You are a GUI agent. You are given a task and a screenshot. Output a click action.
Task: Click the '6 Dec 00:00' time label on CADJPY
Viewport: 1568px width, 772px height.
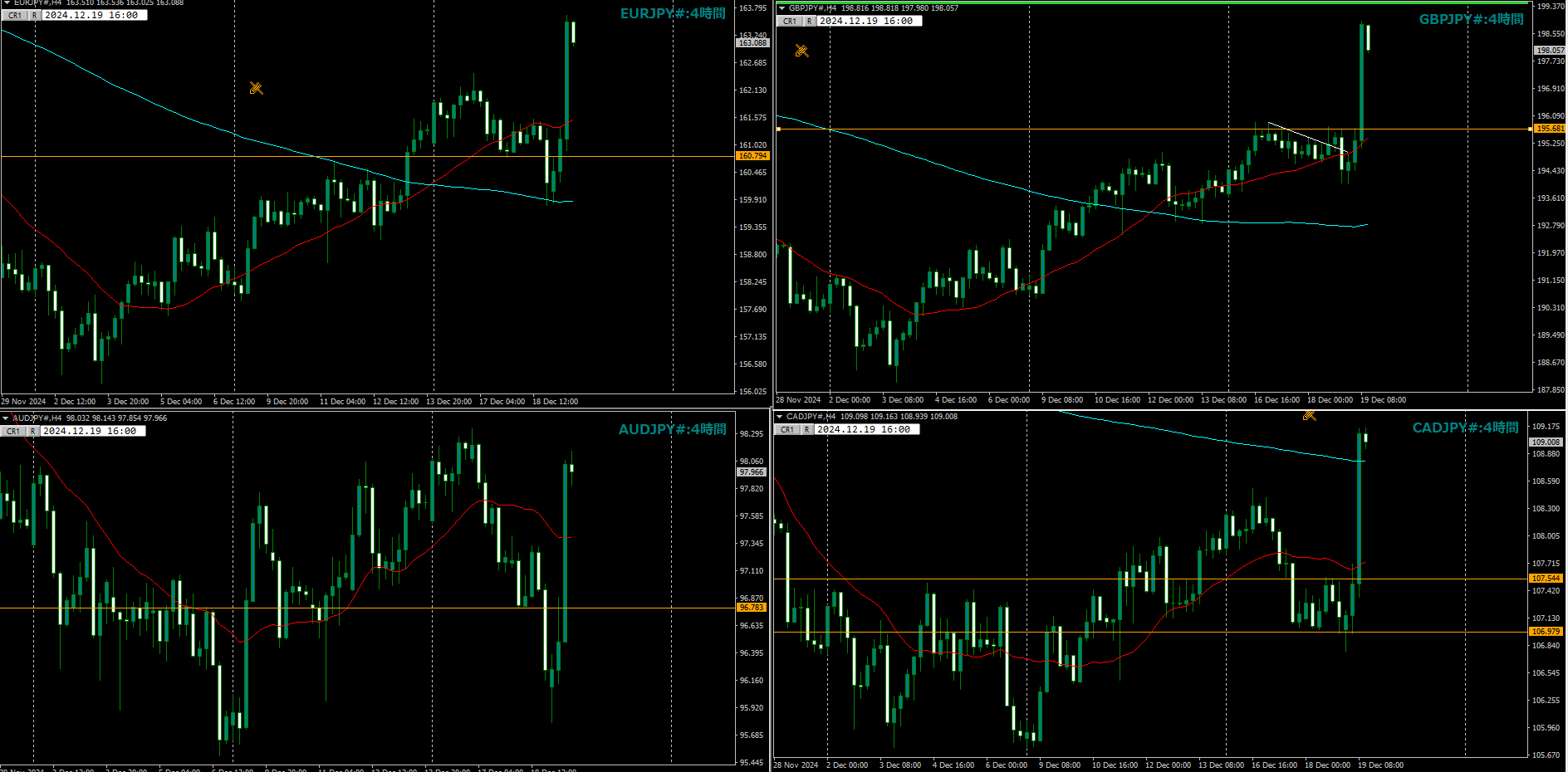(1006, 765)
